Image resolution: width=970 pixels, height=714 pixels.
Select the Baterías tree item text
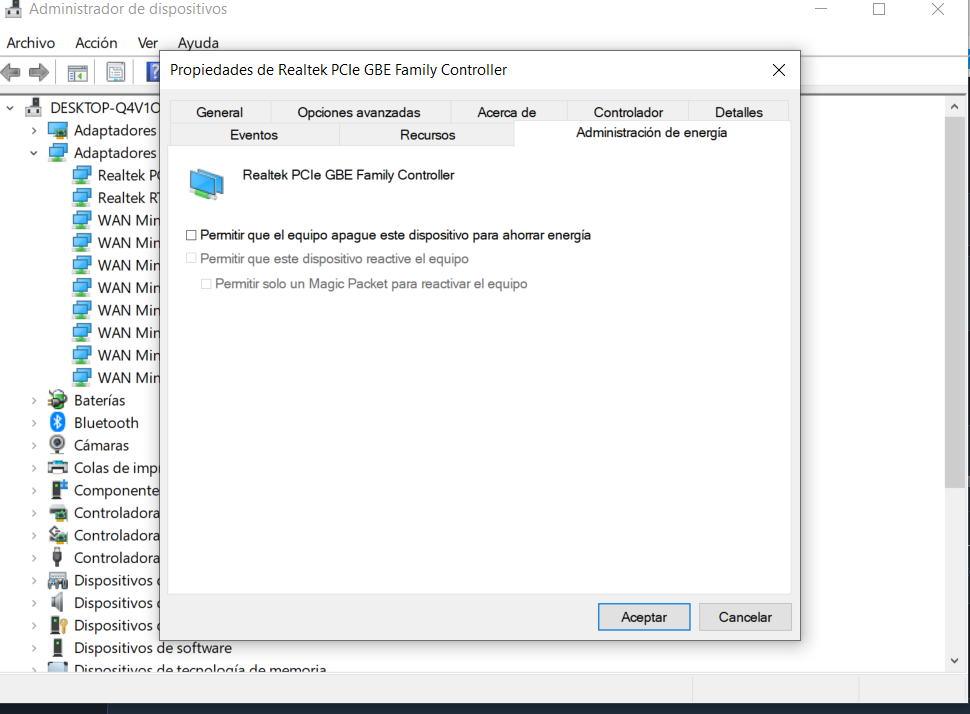click(x=100, y=400)
